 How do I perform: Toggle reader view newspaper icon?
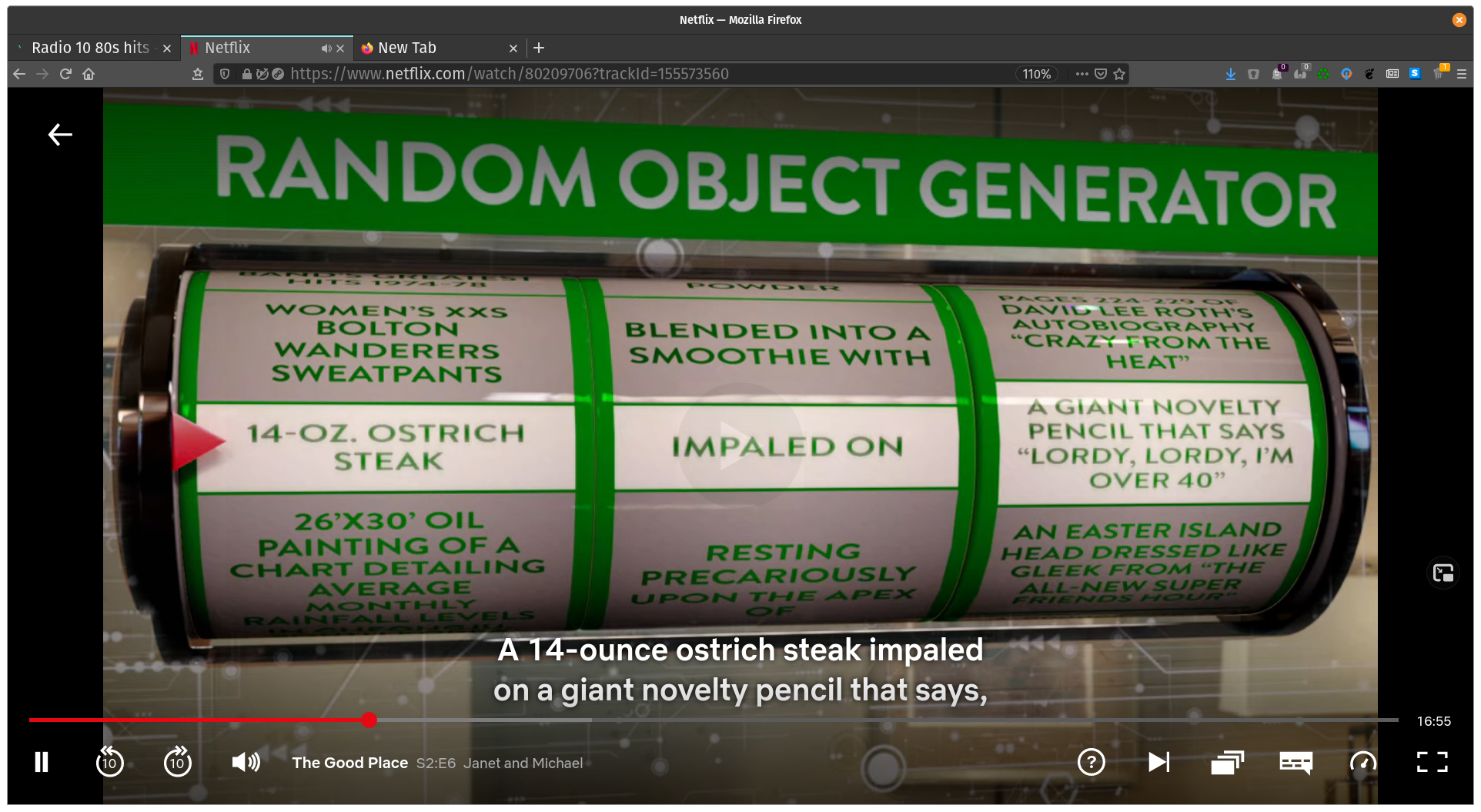[1392, 74]
